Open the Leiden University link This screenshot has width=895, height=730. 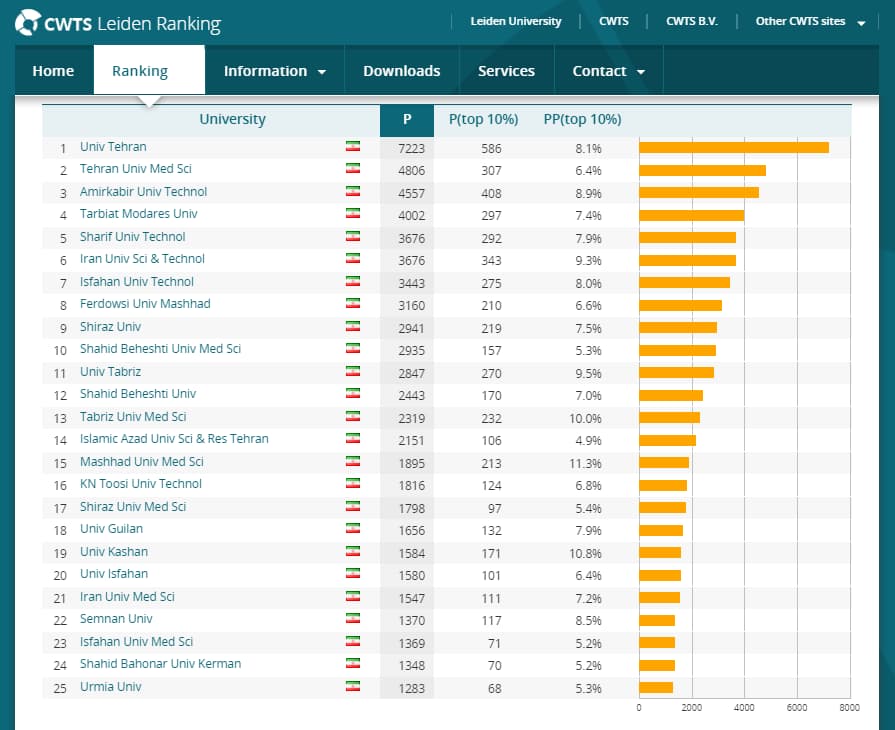pyautogui.click(x=515, y=22)
